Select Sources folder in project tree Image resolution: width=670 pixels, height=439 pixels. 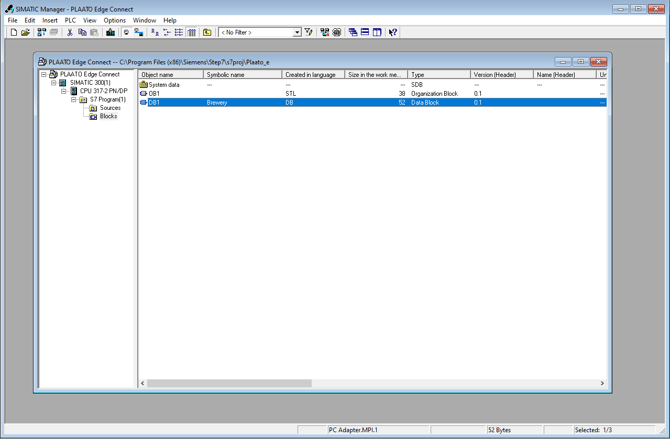pyautogui.click(x=109, y=108)
